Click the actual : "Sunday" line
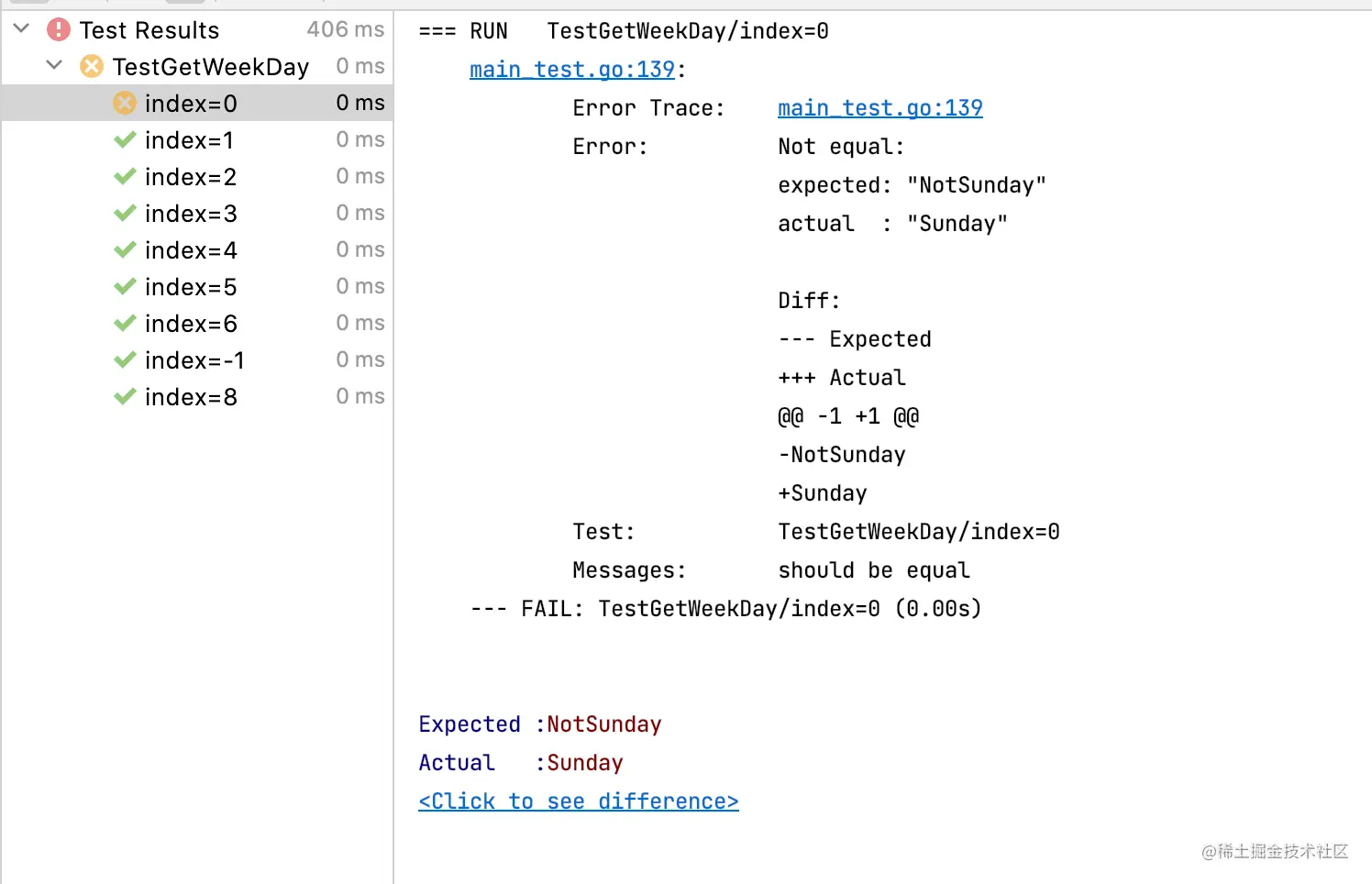The height and width of the screenshot is (884, 1372). point(893,224)
